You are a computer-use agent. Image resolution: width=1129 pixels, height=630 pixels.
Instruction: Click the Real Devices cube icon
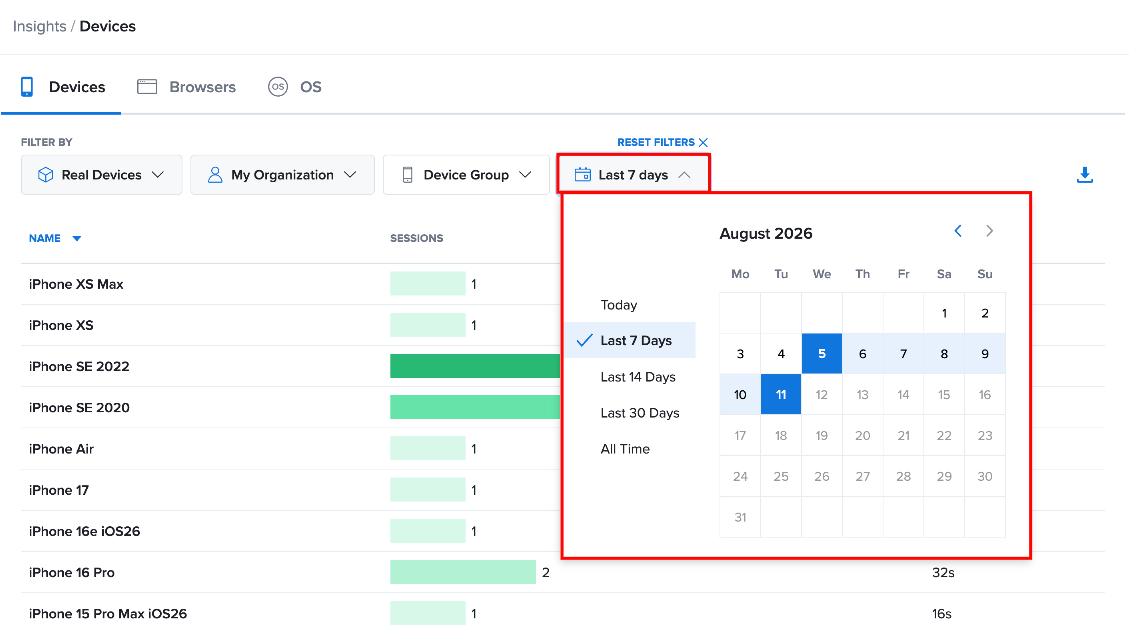tap(45, 175)
